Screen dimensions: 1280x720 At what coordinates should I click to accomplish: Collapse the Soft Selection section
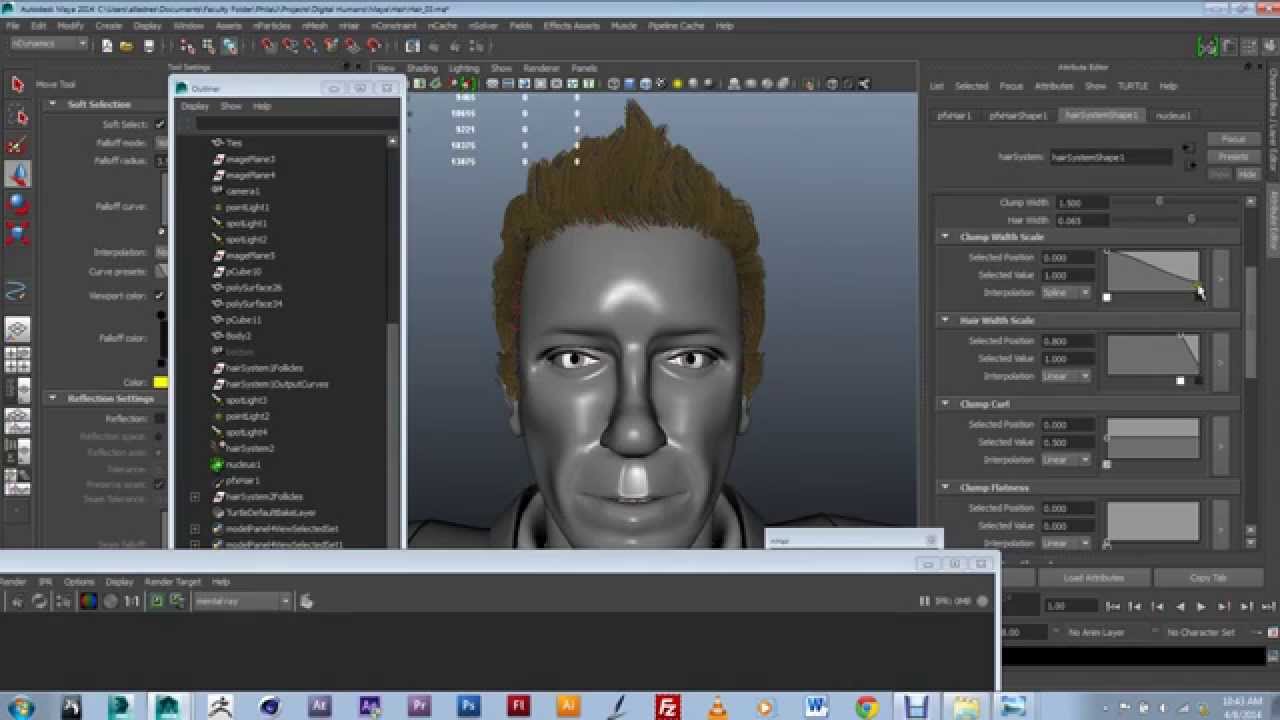[53, 104]
